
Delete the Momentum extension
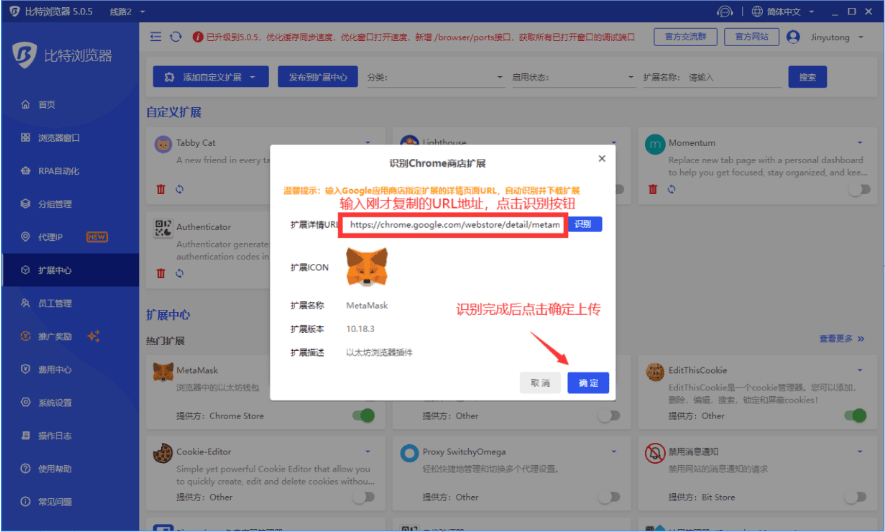click(x=653, y=189)
